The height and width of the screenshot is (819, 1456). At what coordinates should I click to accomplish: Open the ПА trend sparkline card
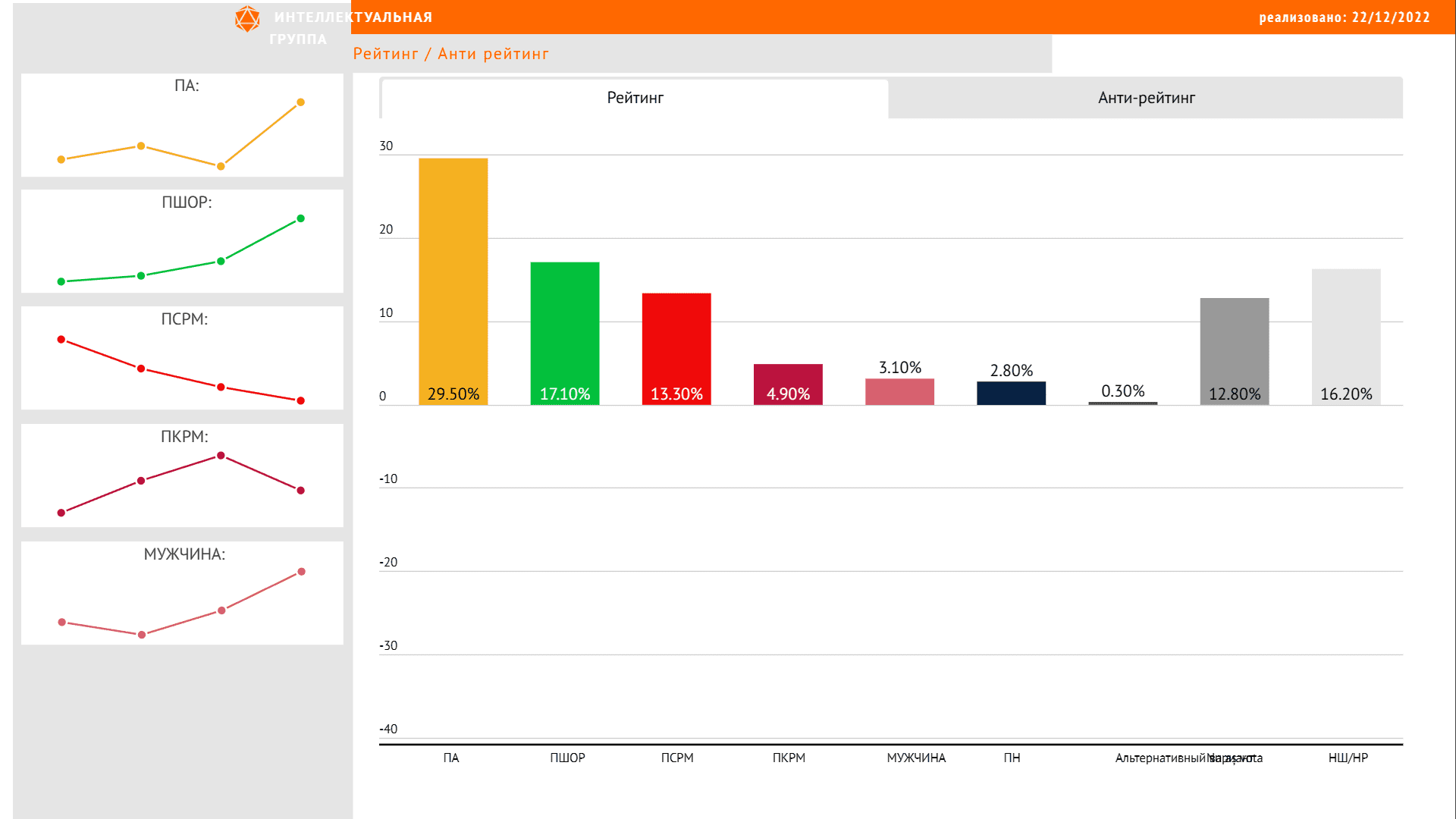click(182, 125)
